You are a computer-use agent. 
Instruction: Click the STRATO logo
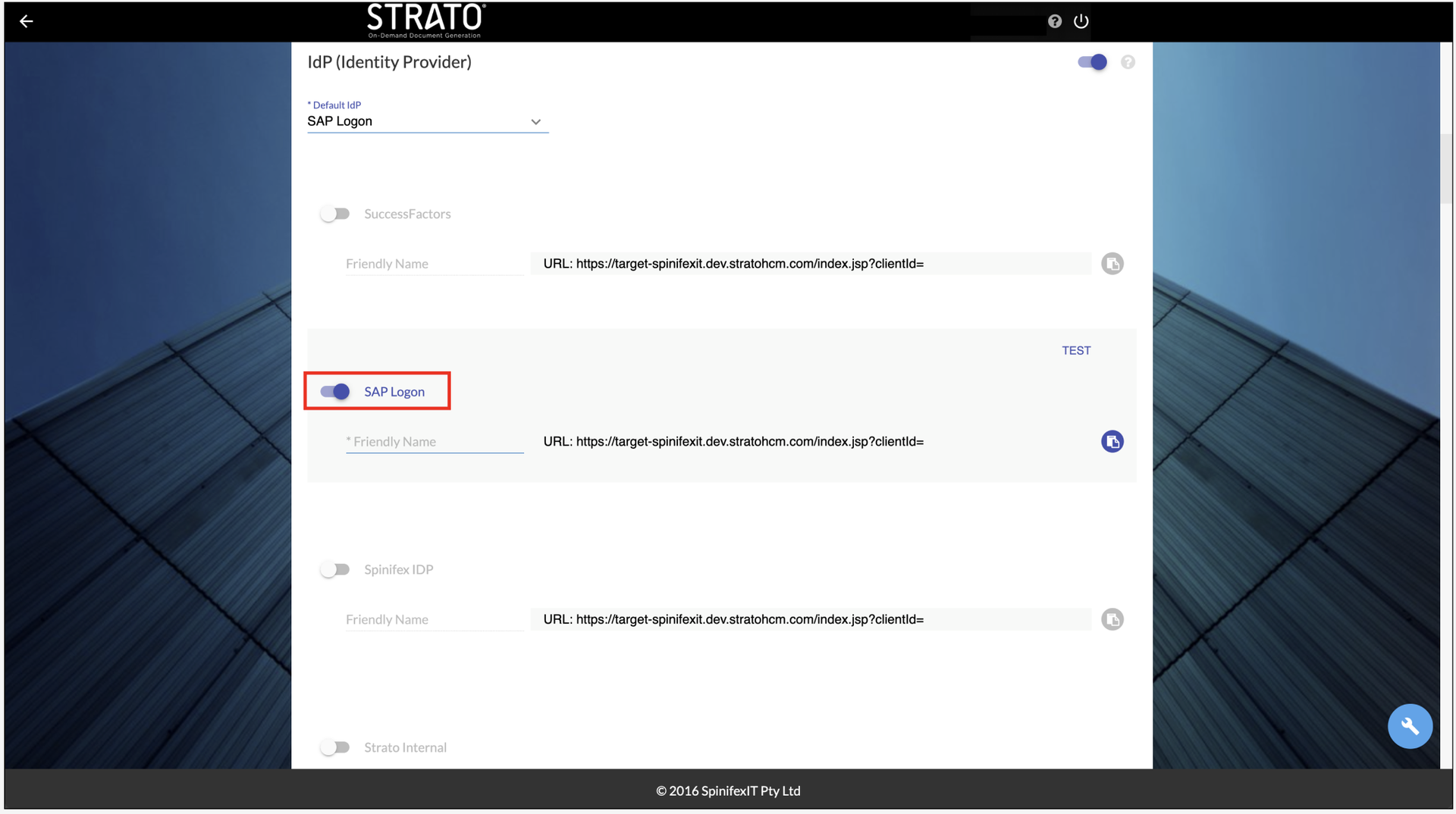(x=425, y=20)
